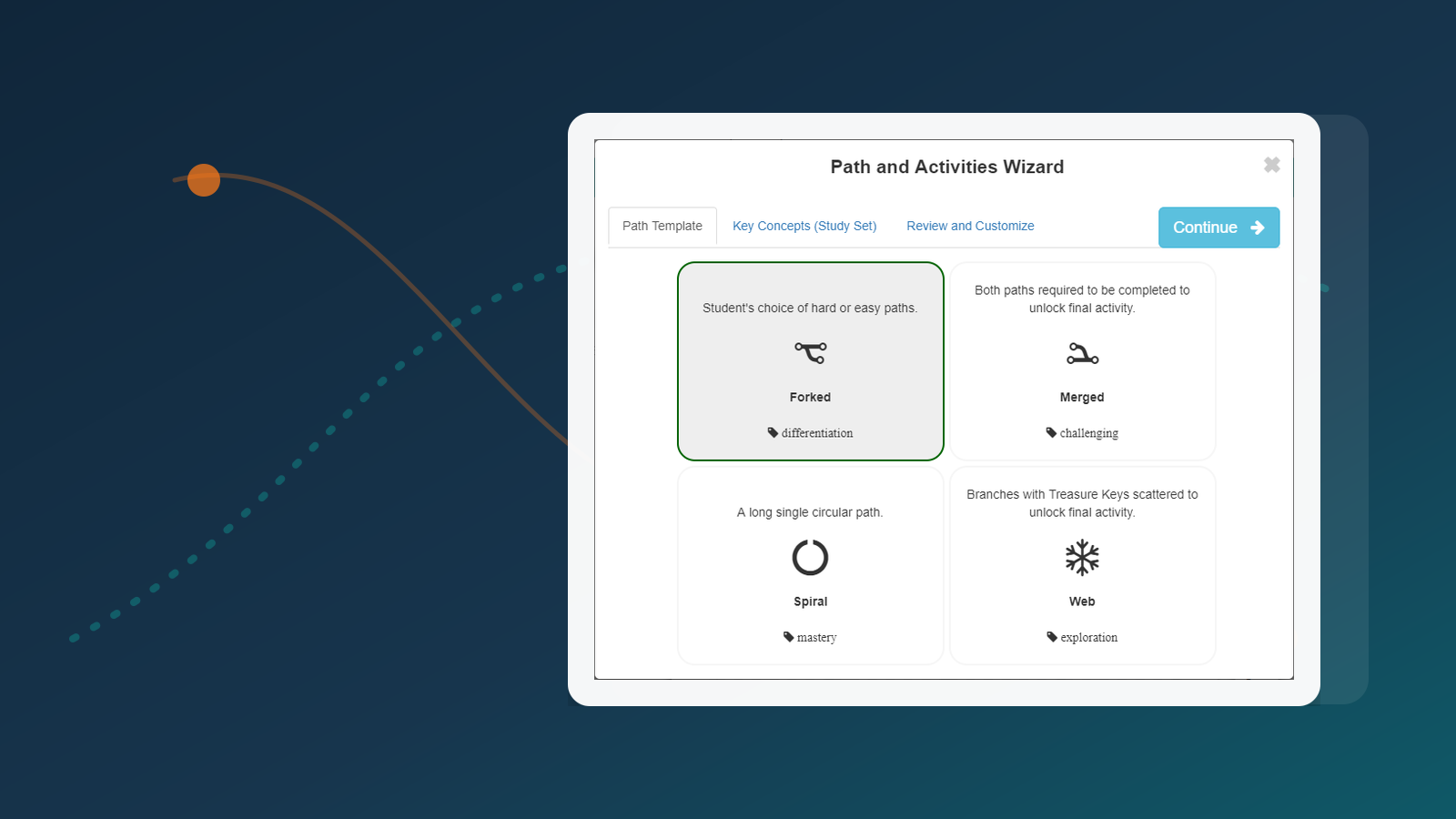The width and height of the screenshot is (1456, 819).
Task: Click the arrow icon in Continue button
Action: (x=1258, y=227)
